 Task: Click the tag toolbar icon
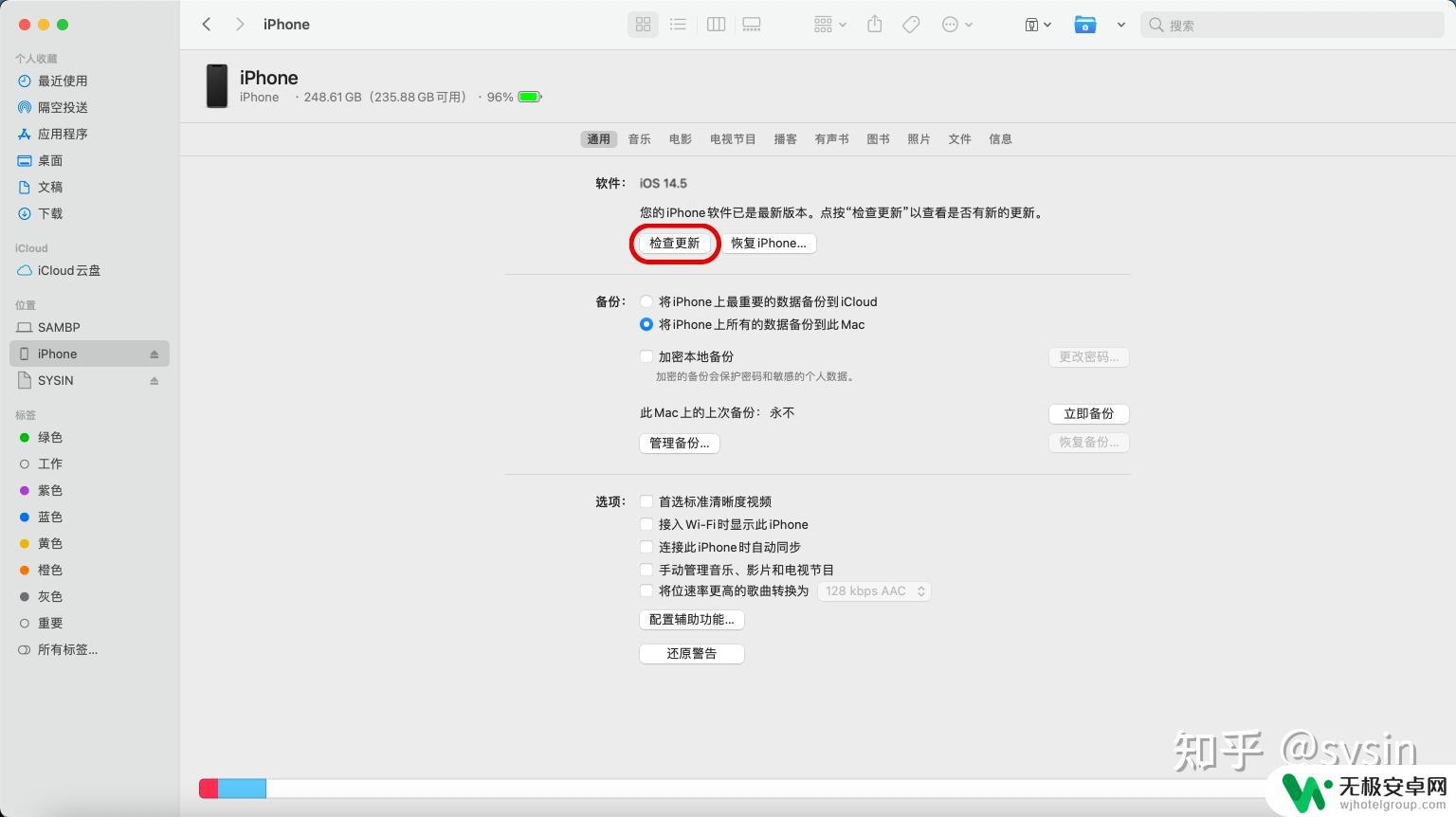911,25
